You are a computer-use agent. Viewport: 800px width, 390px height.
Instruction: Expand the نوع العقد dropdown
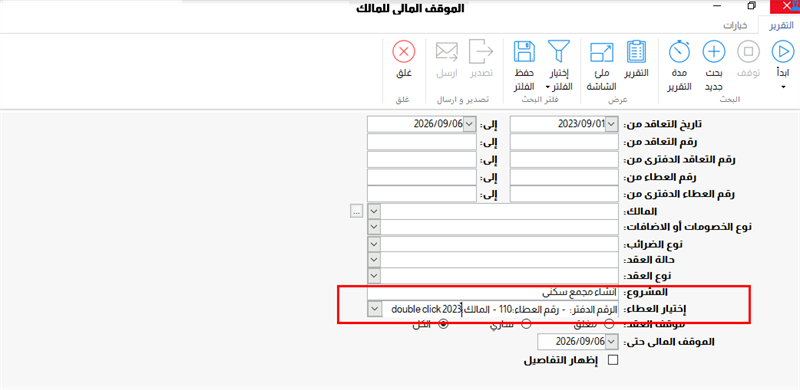(374, 276)
